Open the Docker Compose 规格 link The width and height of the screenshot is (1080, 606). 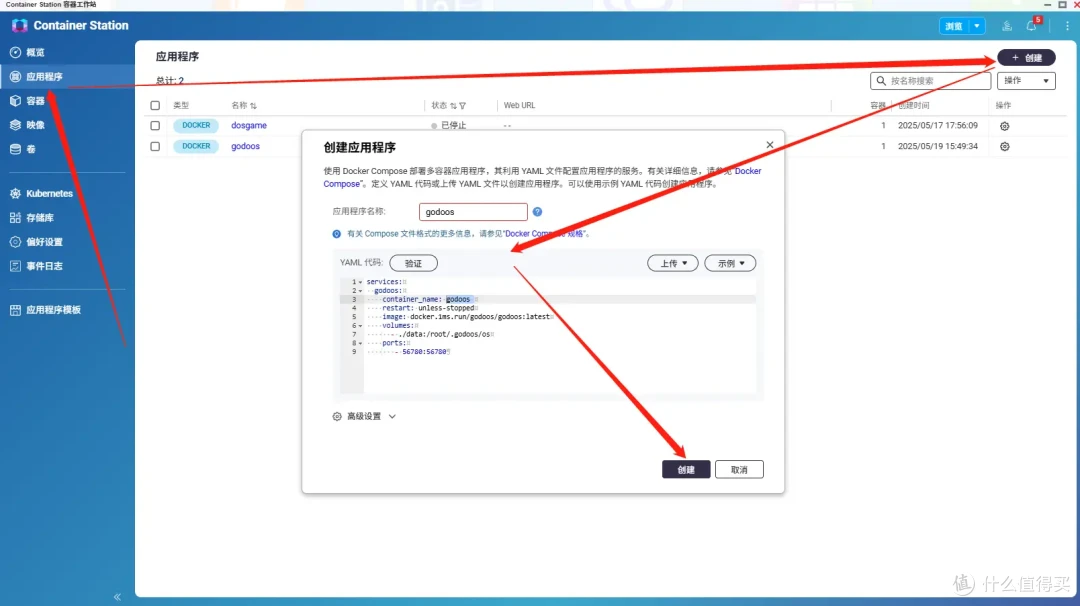point(544,233)
